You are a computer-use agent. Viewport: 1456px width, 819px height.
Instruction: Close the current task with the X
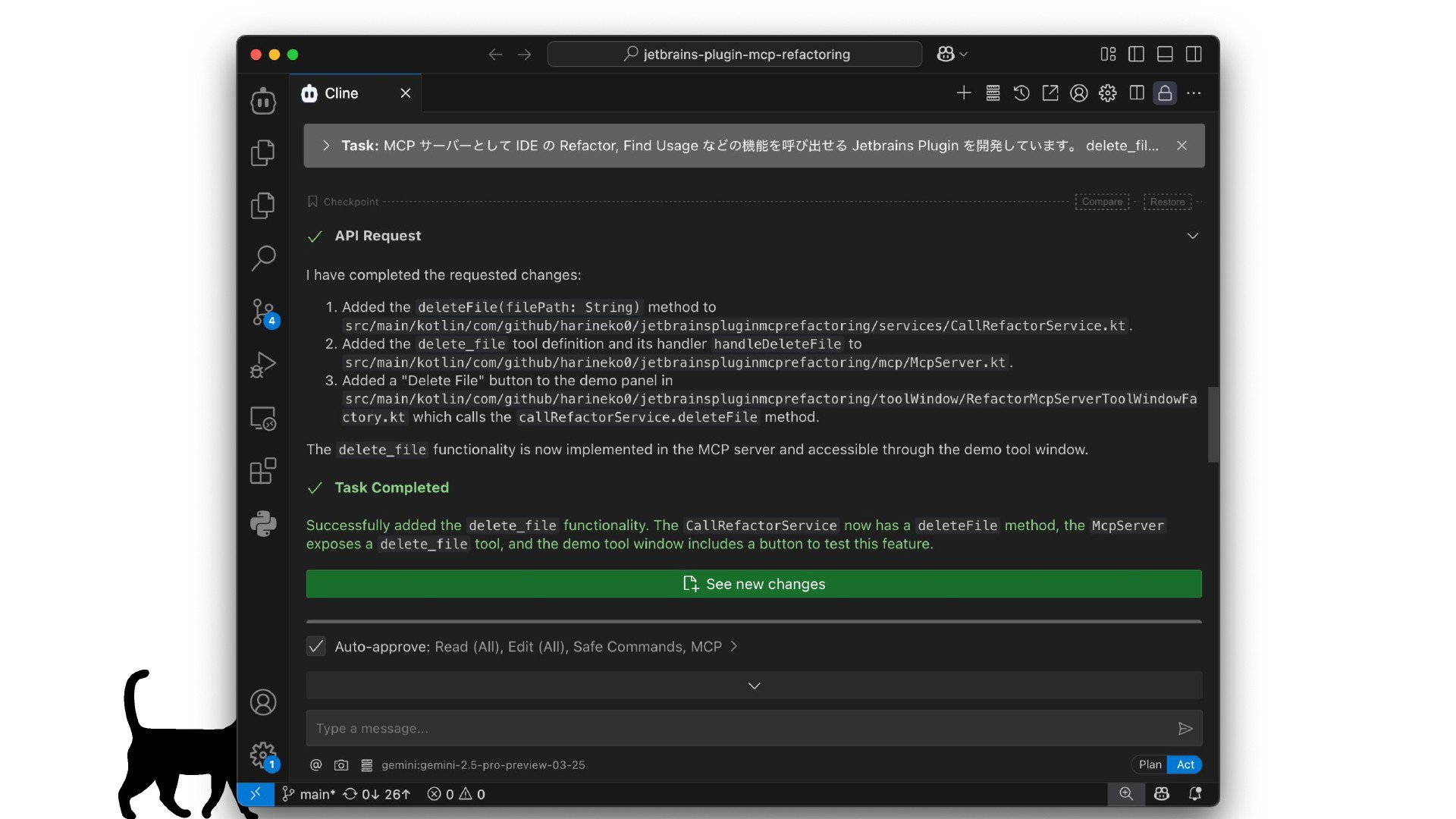tap(1181, 146)
